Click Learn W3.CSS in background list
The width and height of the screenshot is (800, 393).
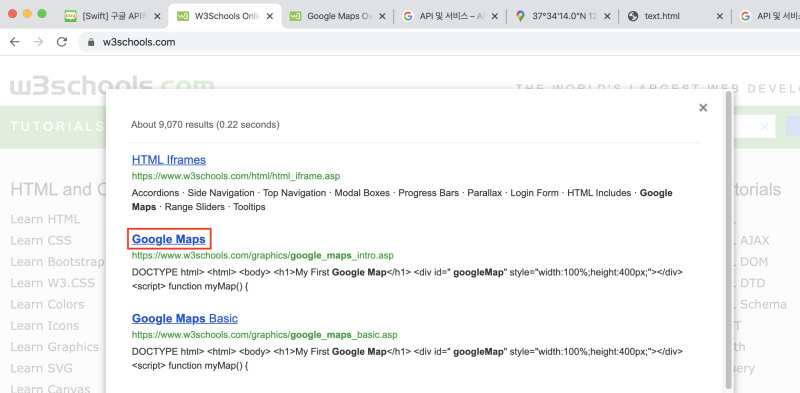pos(53,283)
